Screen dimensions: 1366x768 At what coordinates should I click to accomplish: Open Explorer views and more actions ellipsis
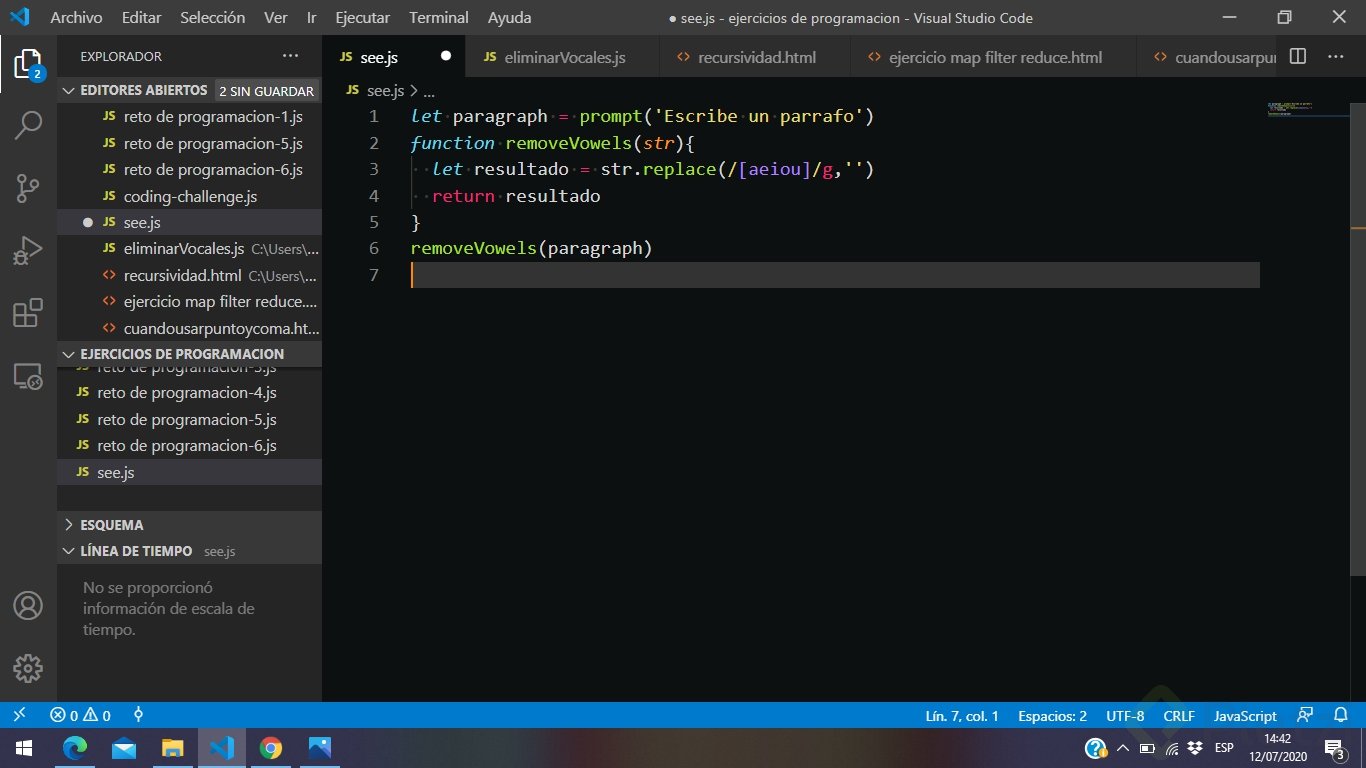pos(290,57)
